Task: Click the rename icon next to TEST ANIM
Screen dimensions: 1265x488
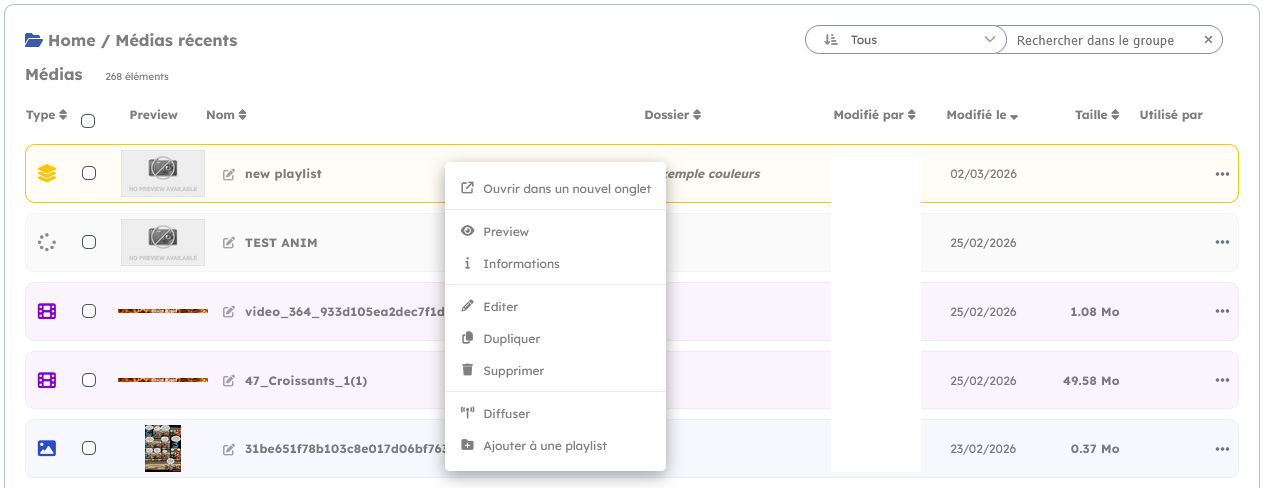Action: 229,243
